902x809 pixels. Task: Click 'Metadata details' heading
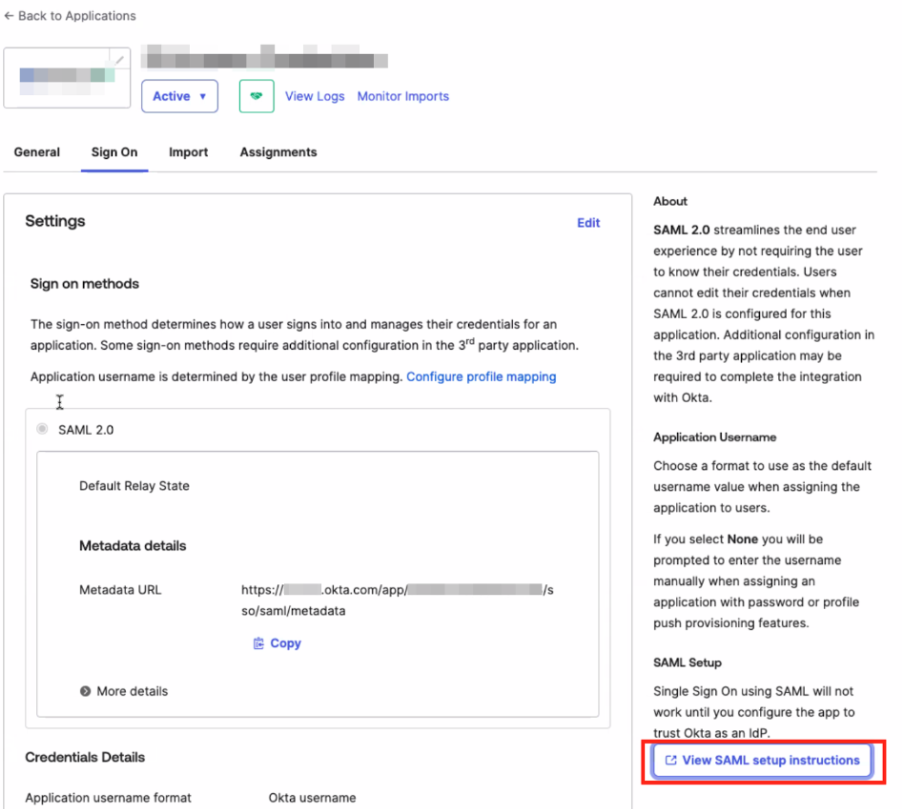(x=132, y=545)
